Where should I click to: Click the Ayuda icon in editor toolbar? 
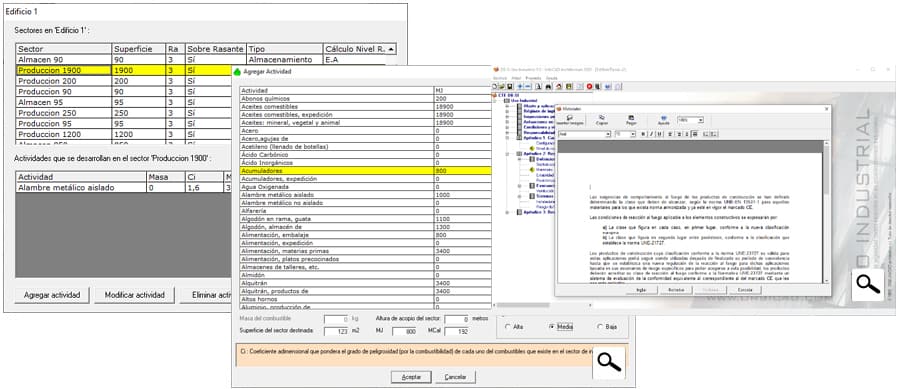point(664,120)
